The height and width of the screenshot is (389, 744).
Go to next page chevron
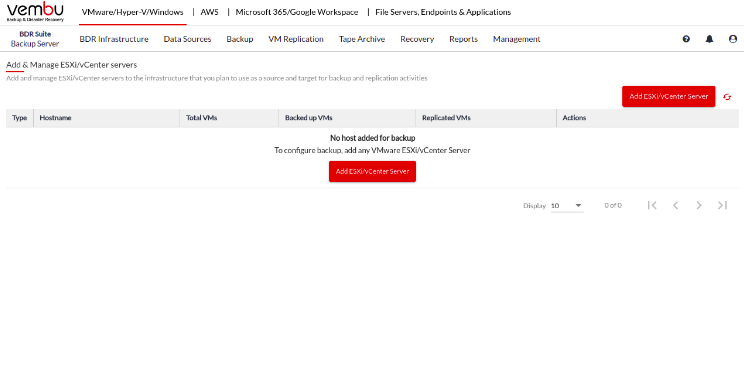pyautogui.click(x=699, y=205)
